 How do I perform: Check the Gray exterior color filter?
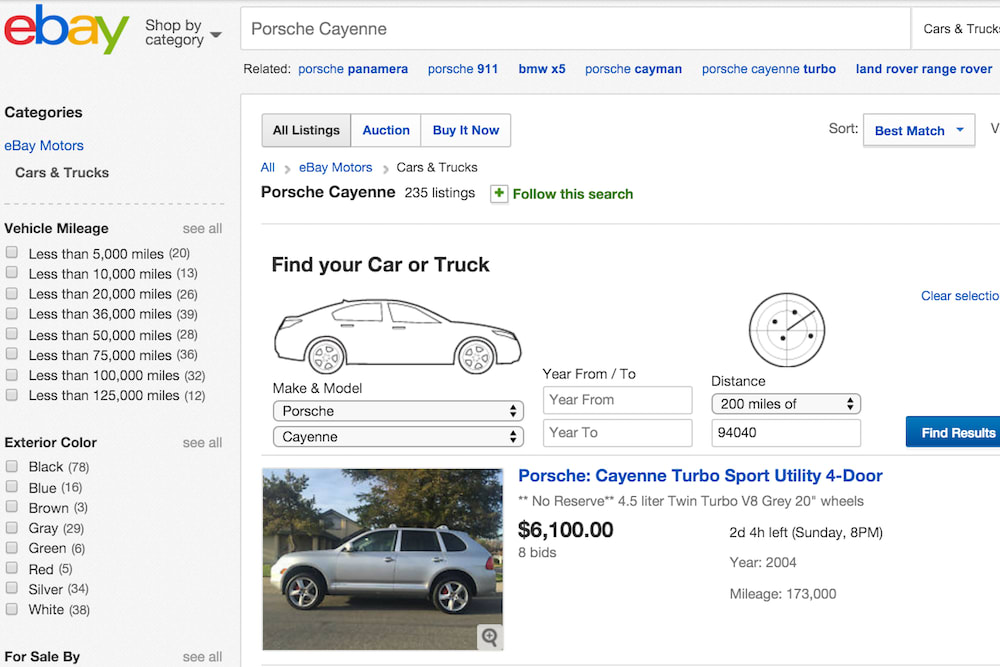coord(11,527)
